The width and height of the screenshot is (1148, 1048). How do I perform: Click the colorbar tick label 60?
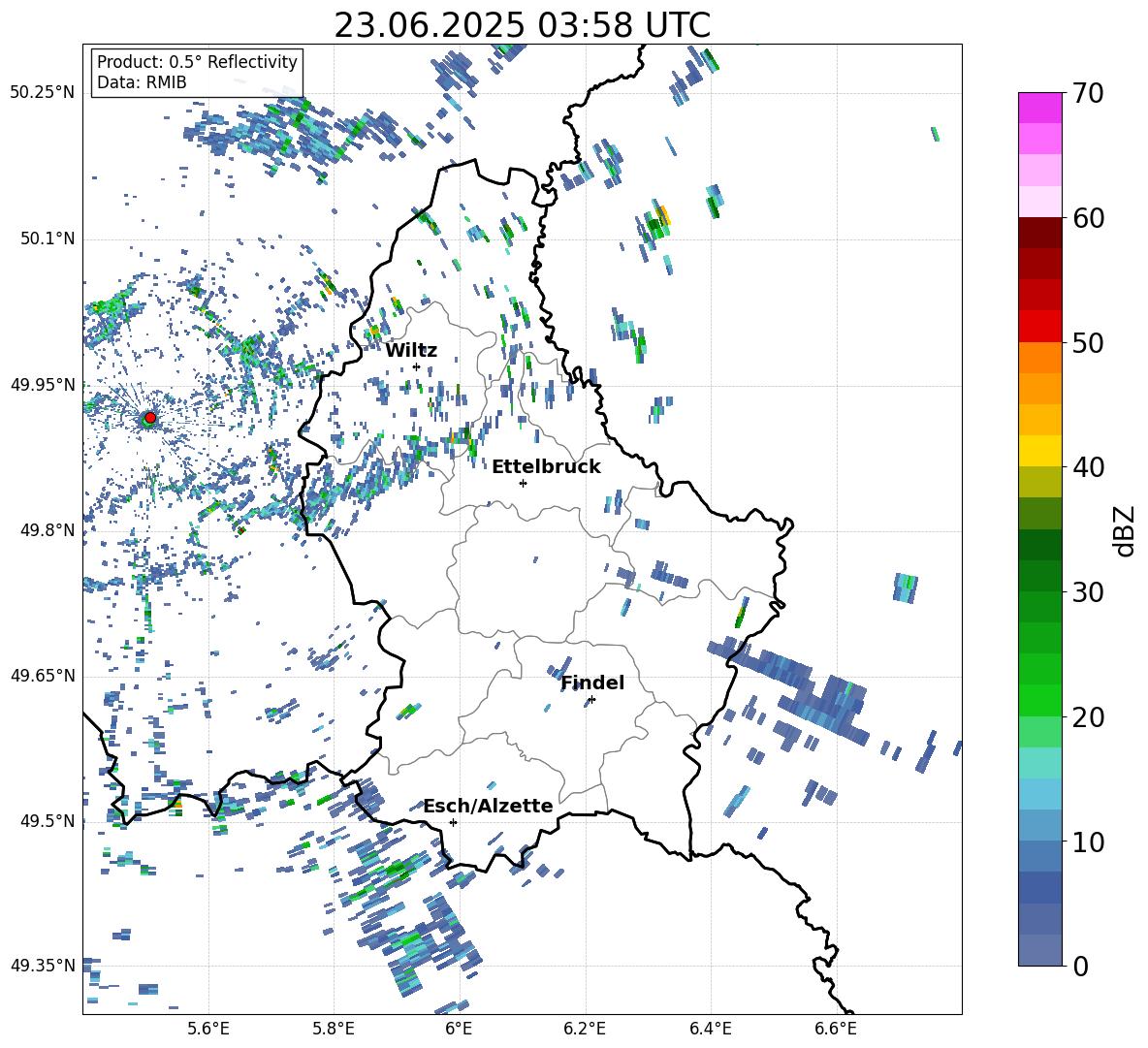1088,218
